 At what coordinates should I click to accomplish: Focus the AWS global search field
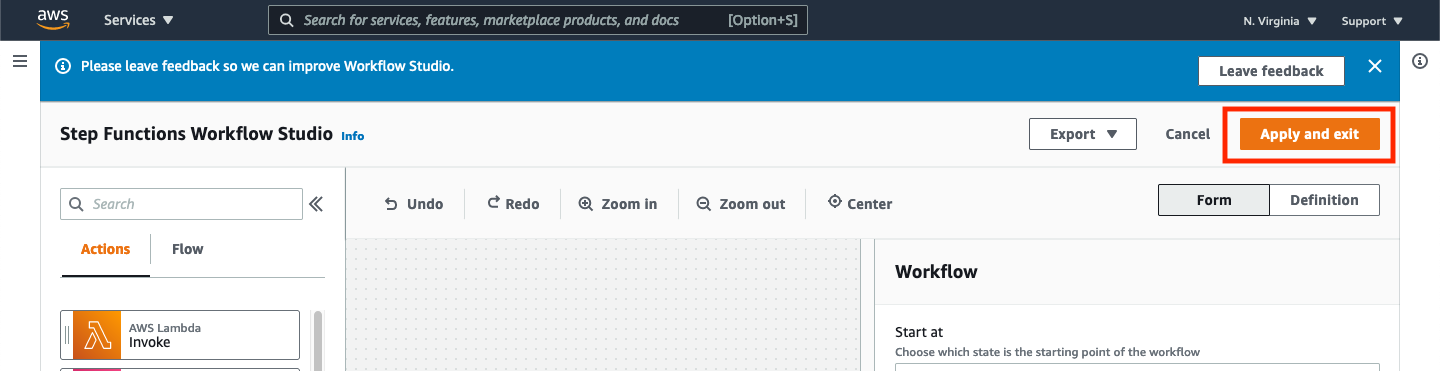click(538, 20)
